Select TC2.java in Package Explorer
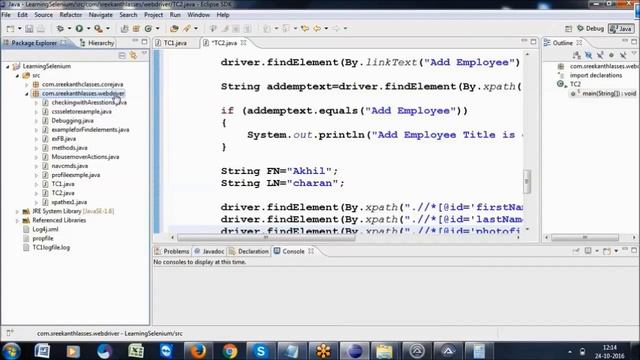The width and height of the screenshot is (640, 360). click(x=63, y=193)
